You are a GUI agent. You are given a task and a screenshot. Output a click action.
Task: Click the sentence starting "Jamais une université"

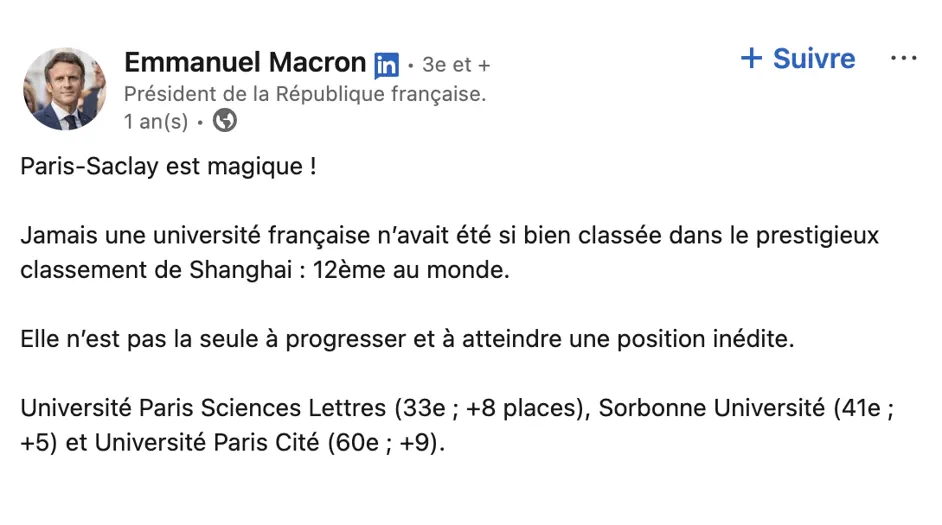449,236
